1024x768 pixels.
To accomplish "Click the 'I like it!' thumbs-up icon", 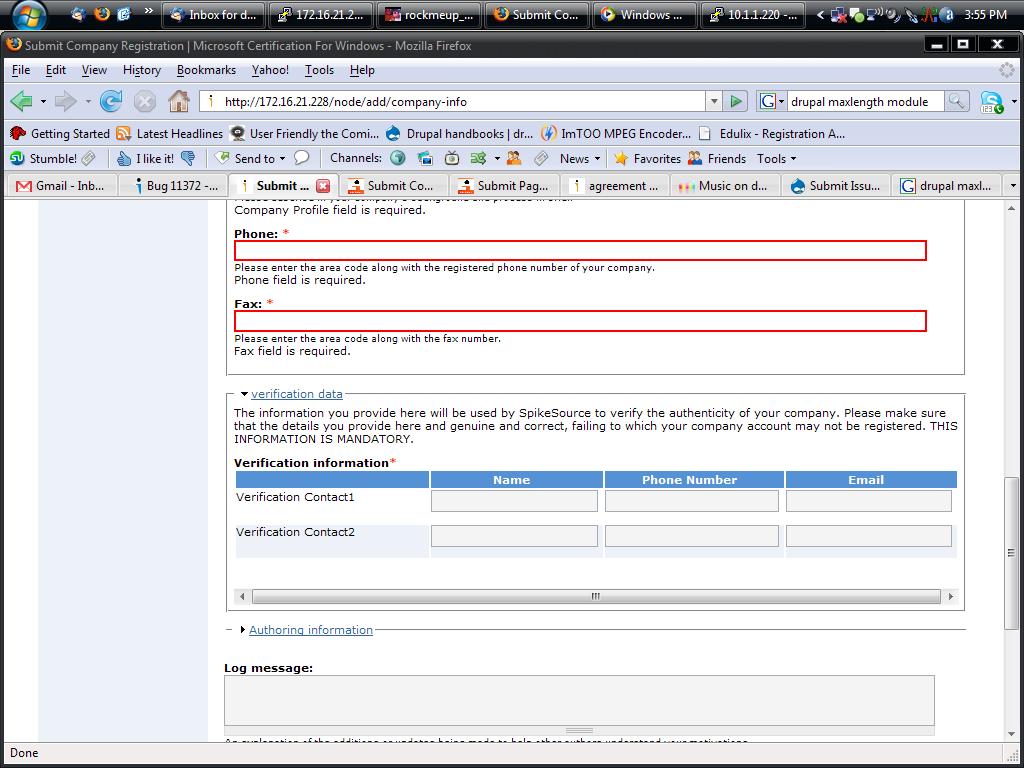I will (122, 158).
